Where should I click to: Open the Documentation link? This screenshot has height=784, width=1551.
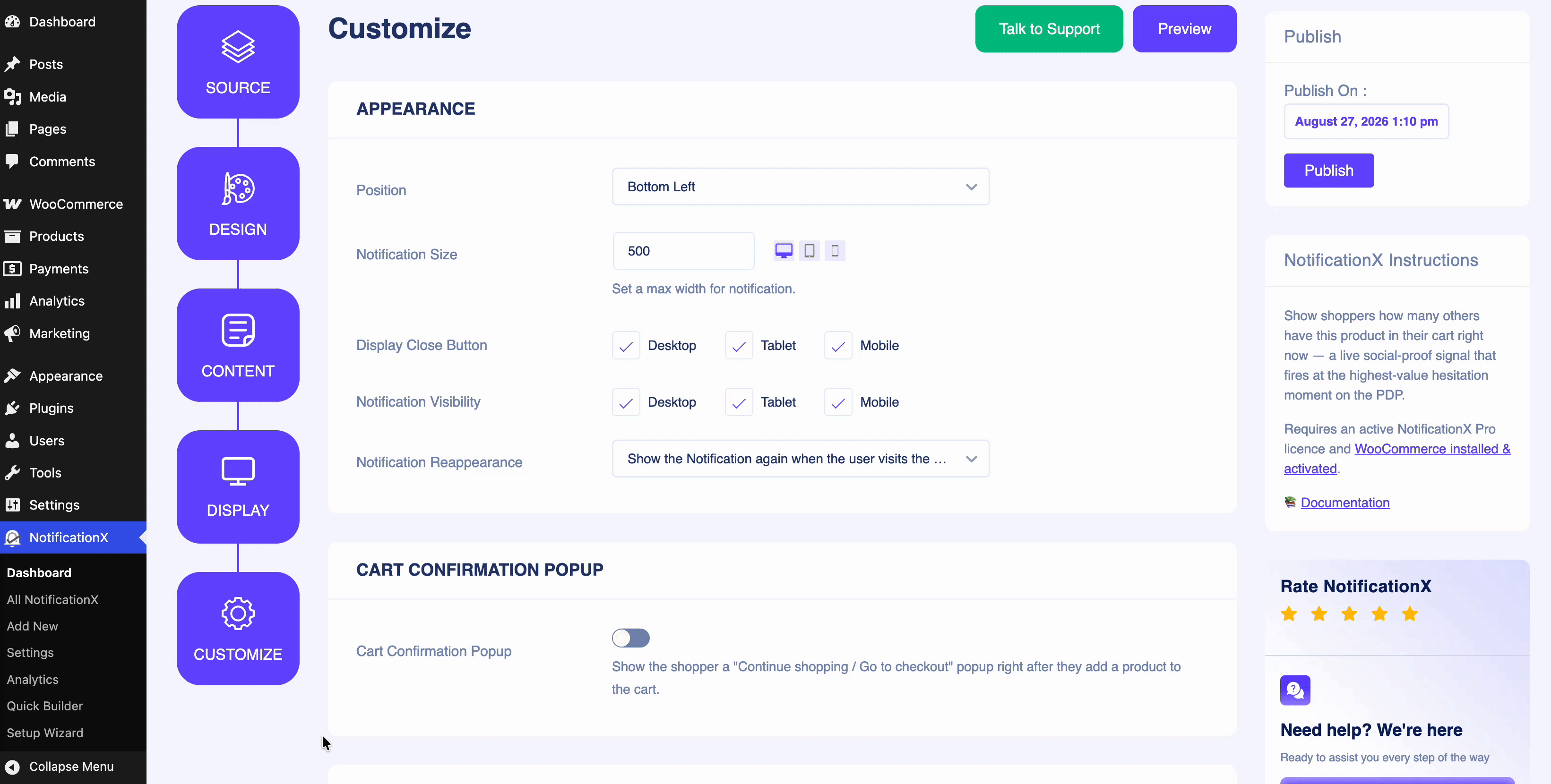pyautogui.click(x=1345, y=503)
